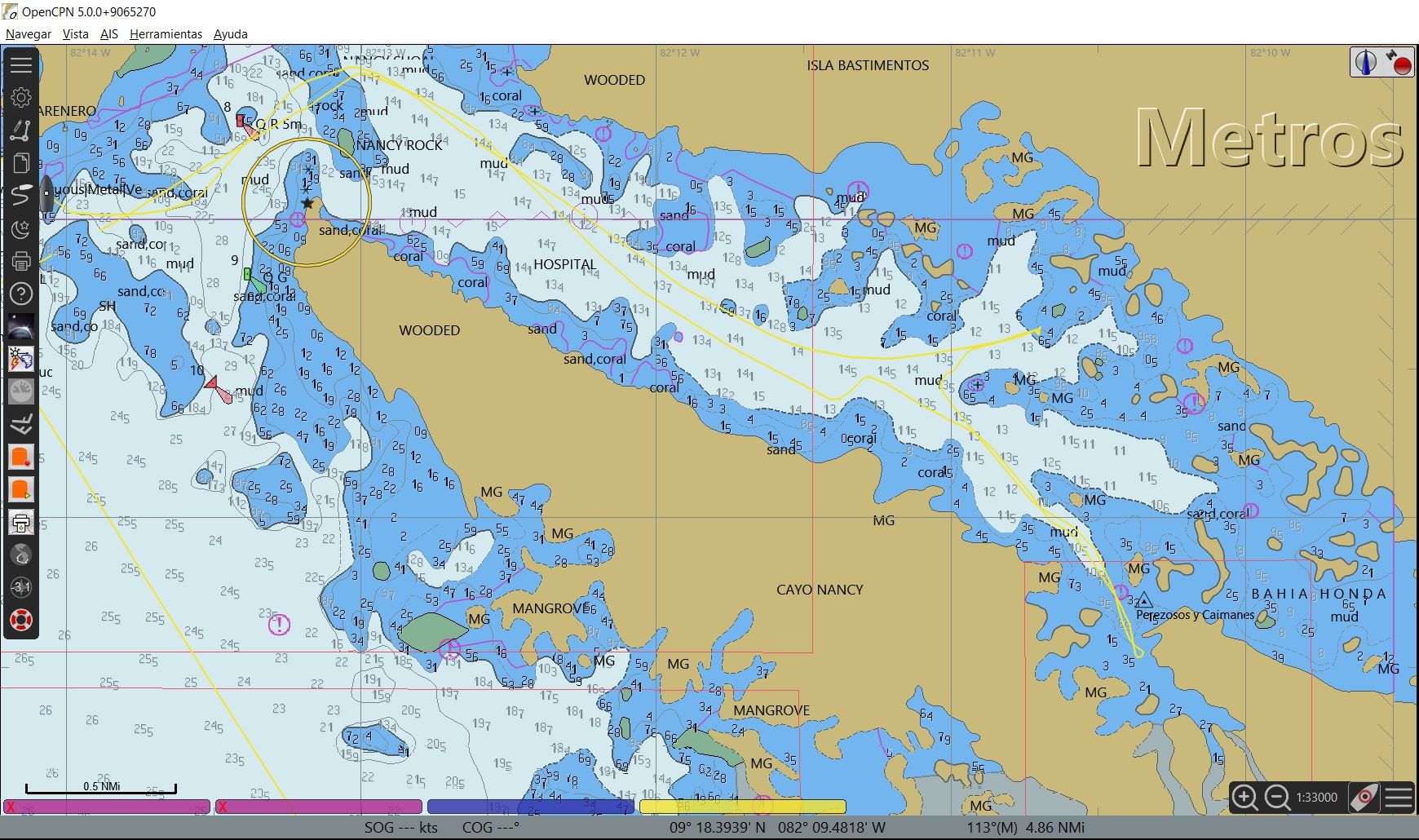1419x840 pixels.
Task: Click the compass north-up indicator
Action: pyautogui.click(x=1365, y=62)
